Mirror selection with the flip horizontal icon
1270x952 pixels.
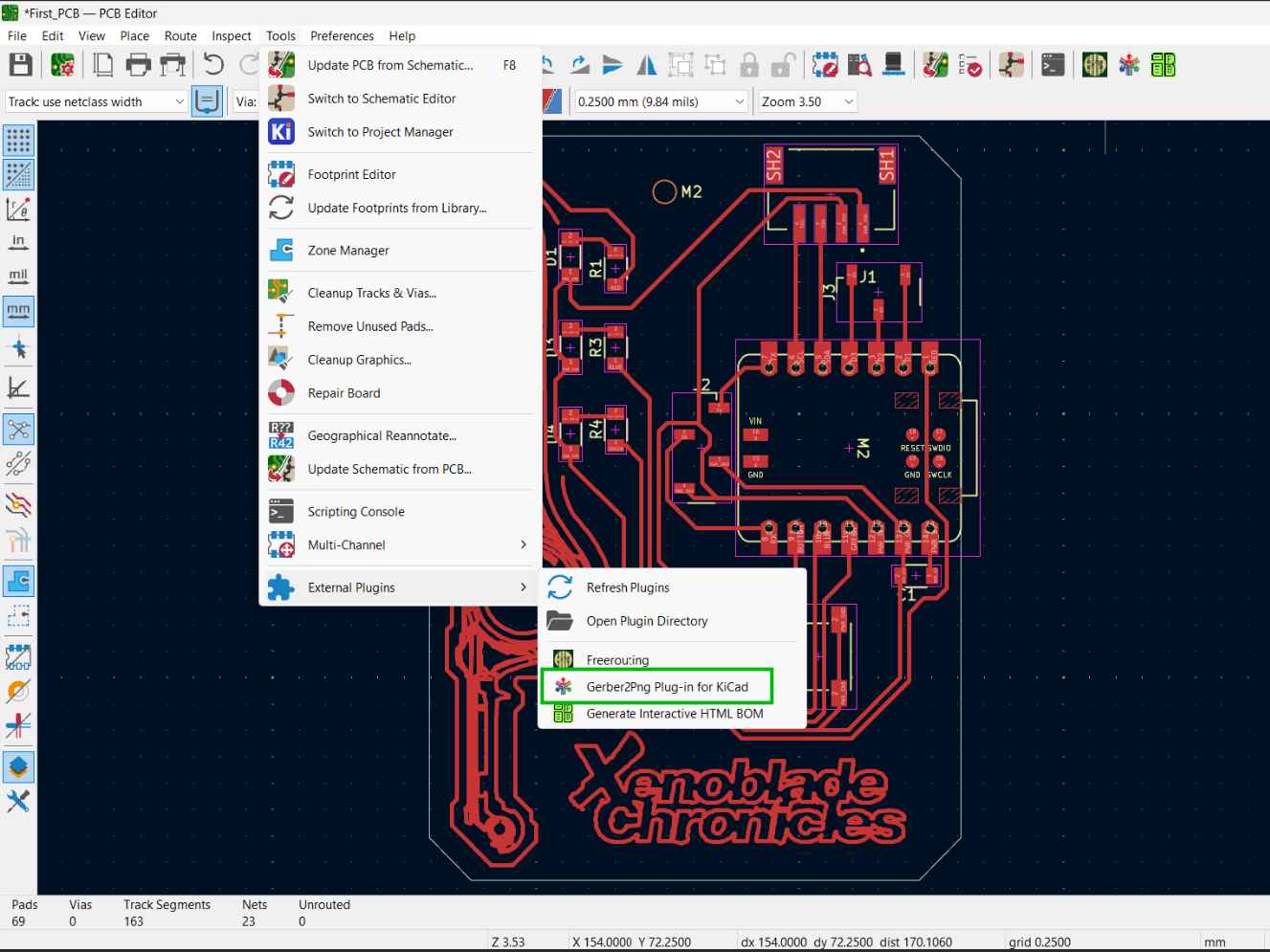coord(647,65)
